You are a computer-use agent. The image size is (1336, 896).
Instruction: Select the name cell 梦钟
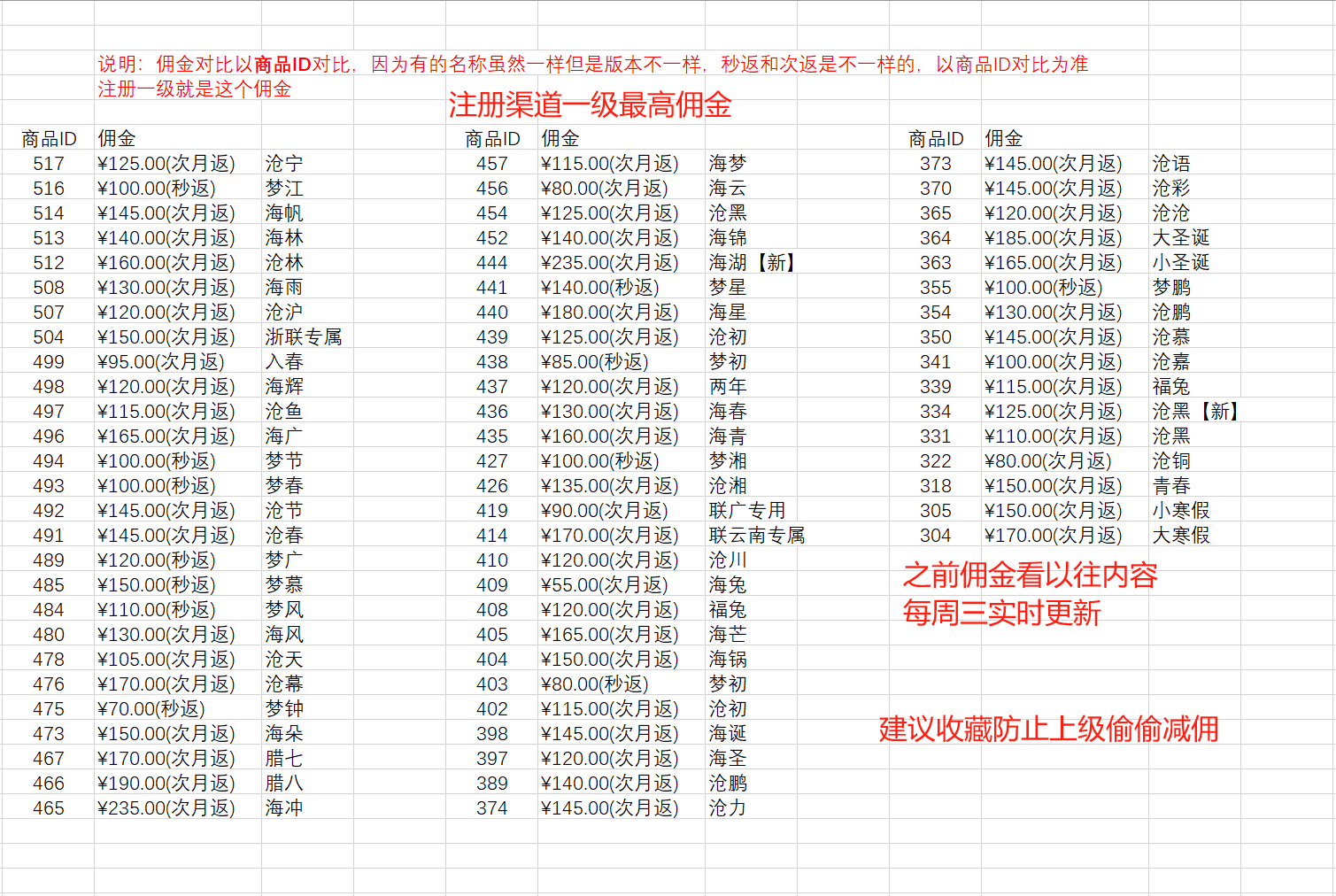click(307, 709)
